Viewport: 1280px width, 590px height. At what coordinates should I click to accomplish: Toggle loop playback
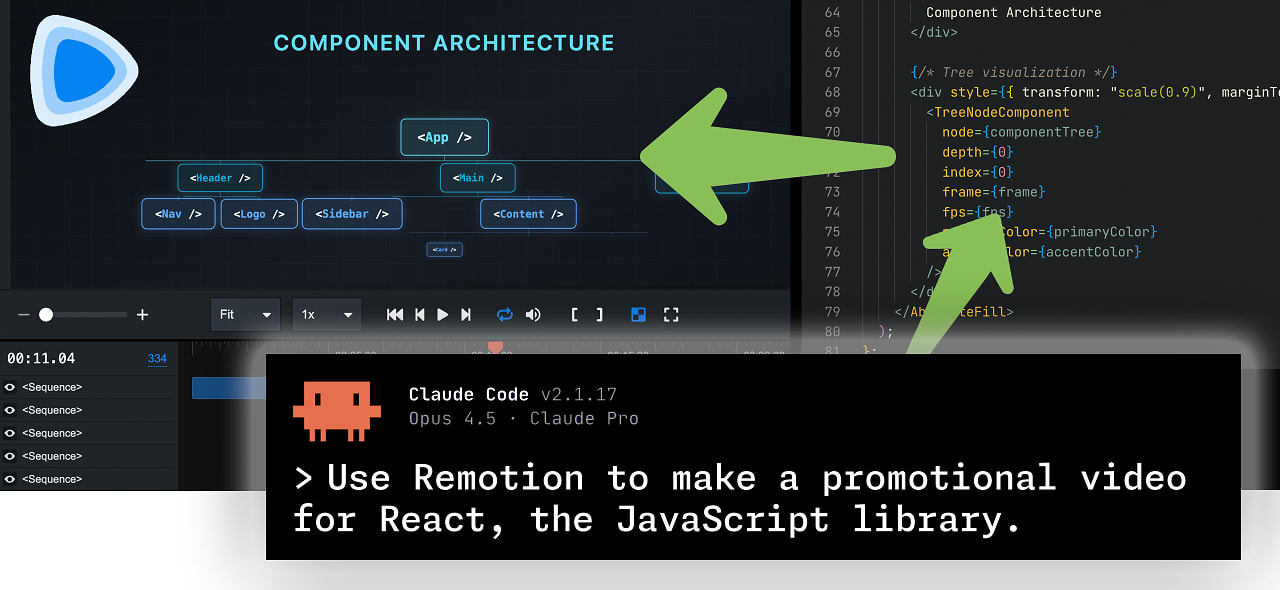(505, 314)
